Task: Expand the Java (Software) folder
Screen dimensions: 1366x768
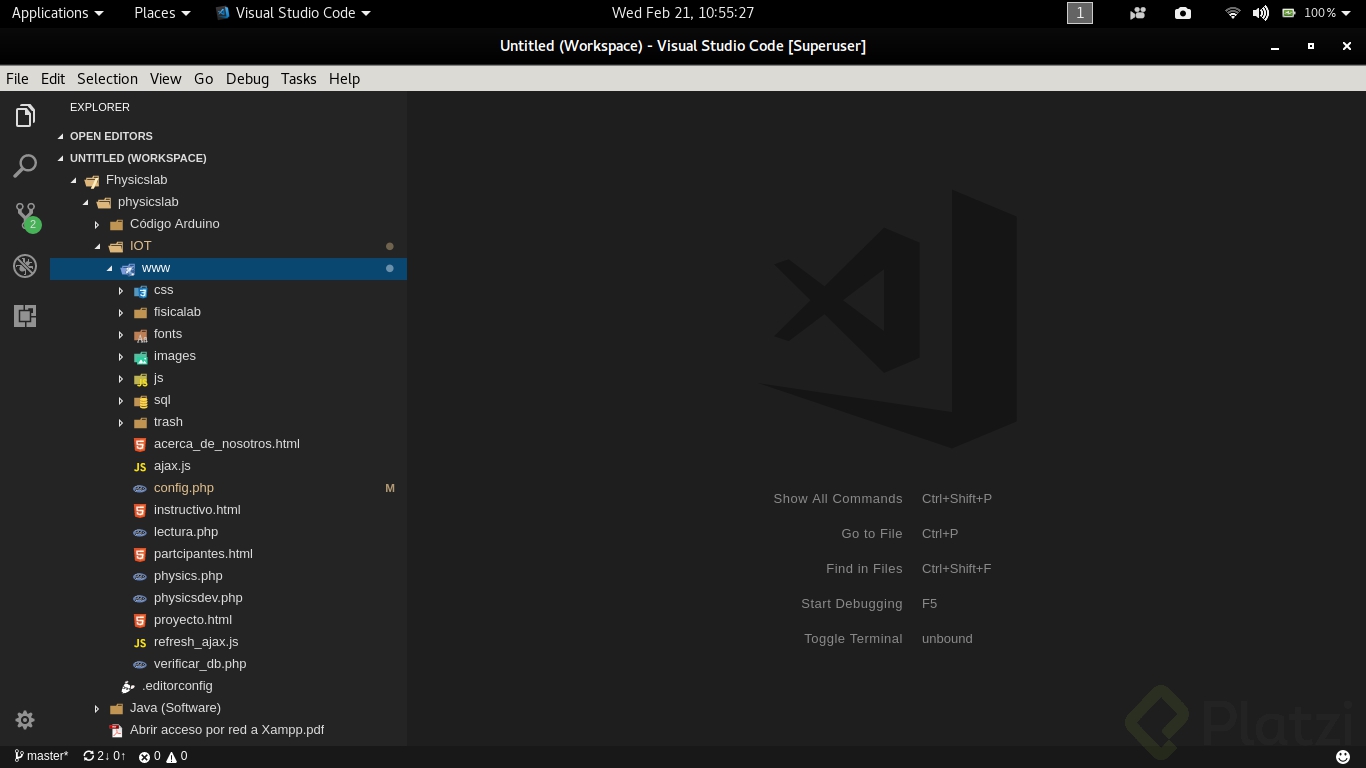Action: (x=228, y=708)
